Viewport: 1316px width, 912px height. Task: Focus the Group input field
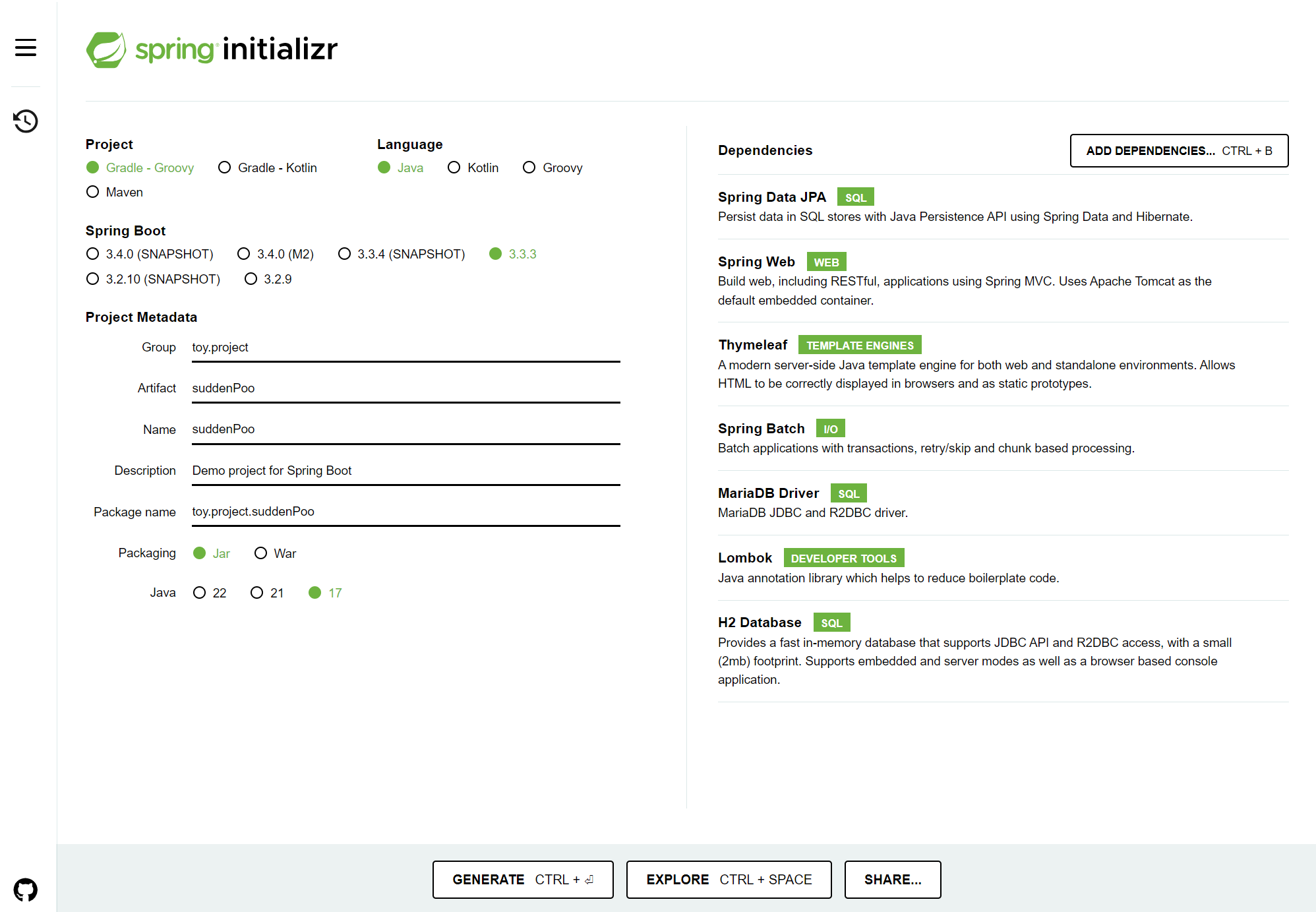[x=405, y=348]
